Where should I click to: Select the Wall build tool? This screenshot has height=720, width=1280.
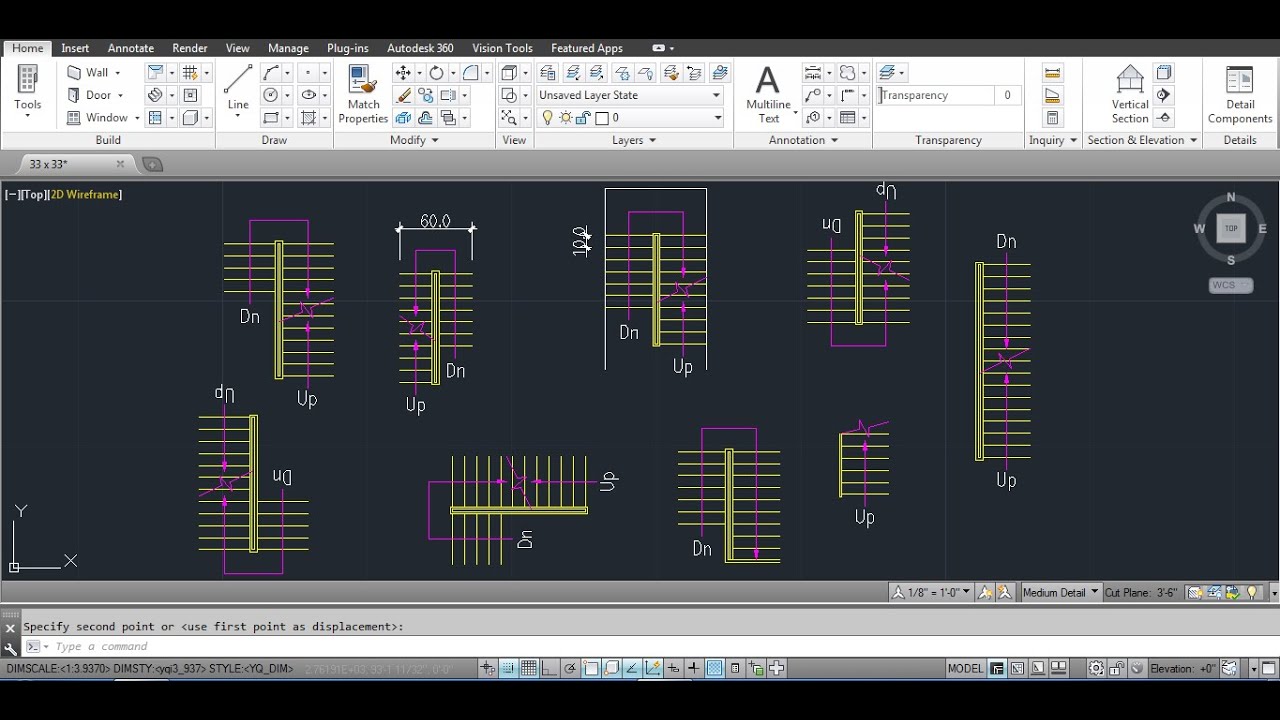click(94, 72)
